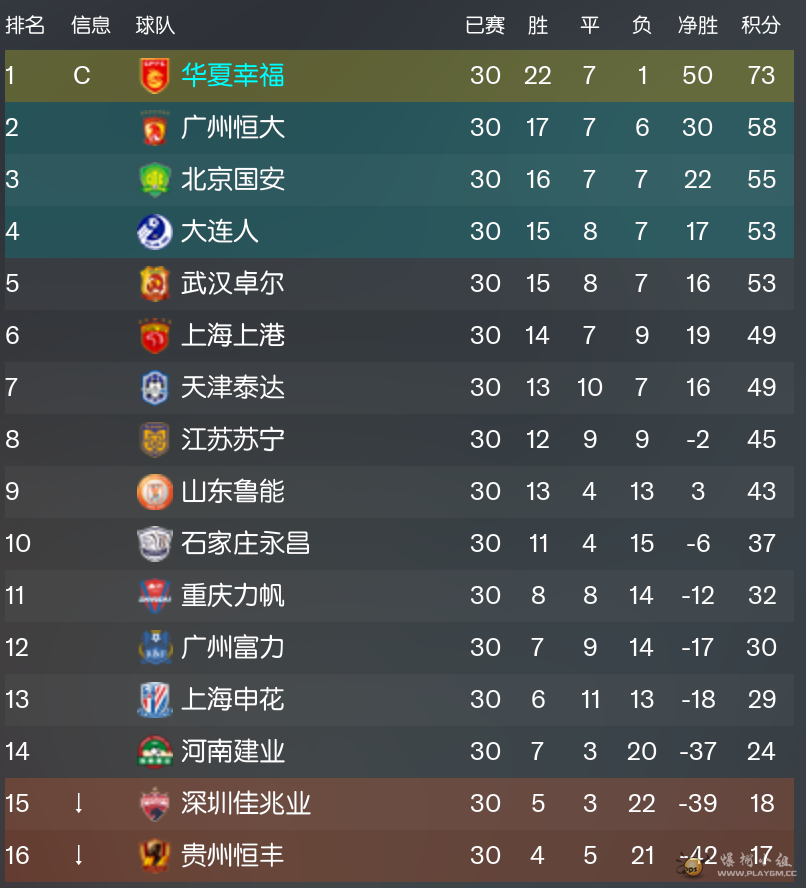The height and width of the screenshot is (888, 806).
Task: Sort standings by 净胜 header
Action: click(x=697, y=25)
